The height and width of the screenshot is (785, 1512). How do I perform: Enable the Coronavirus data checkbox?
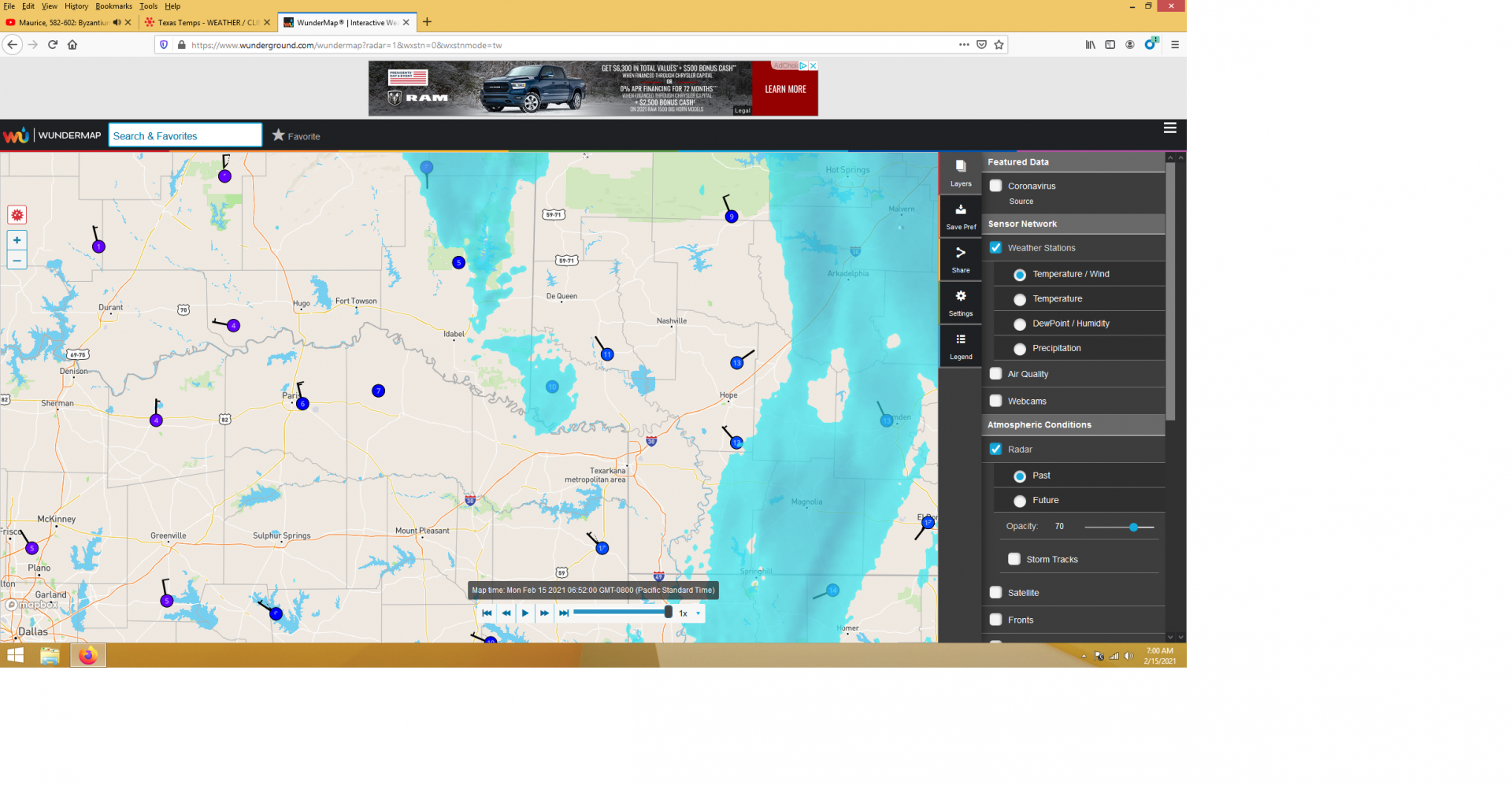click(995, 186)
